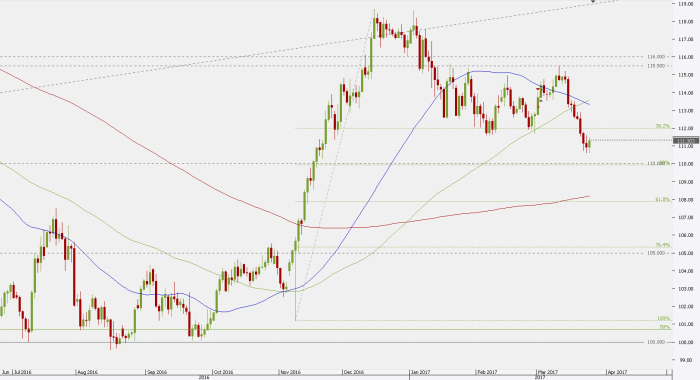This screenshot has width=700, height=380.
Task: Click the 76.4% Fibonacci retracement label
Action: (x=663, y=245)
